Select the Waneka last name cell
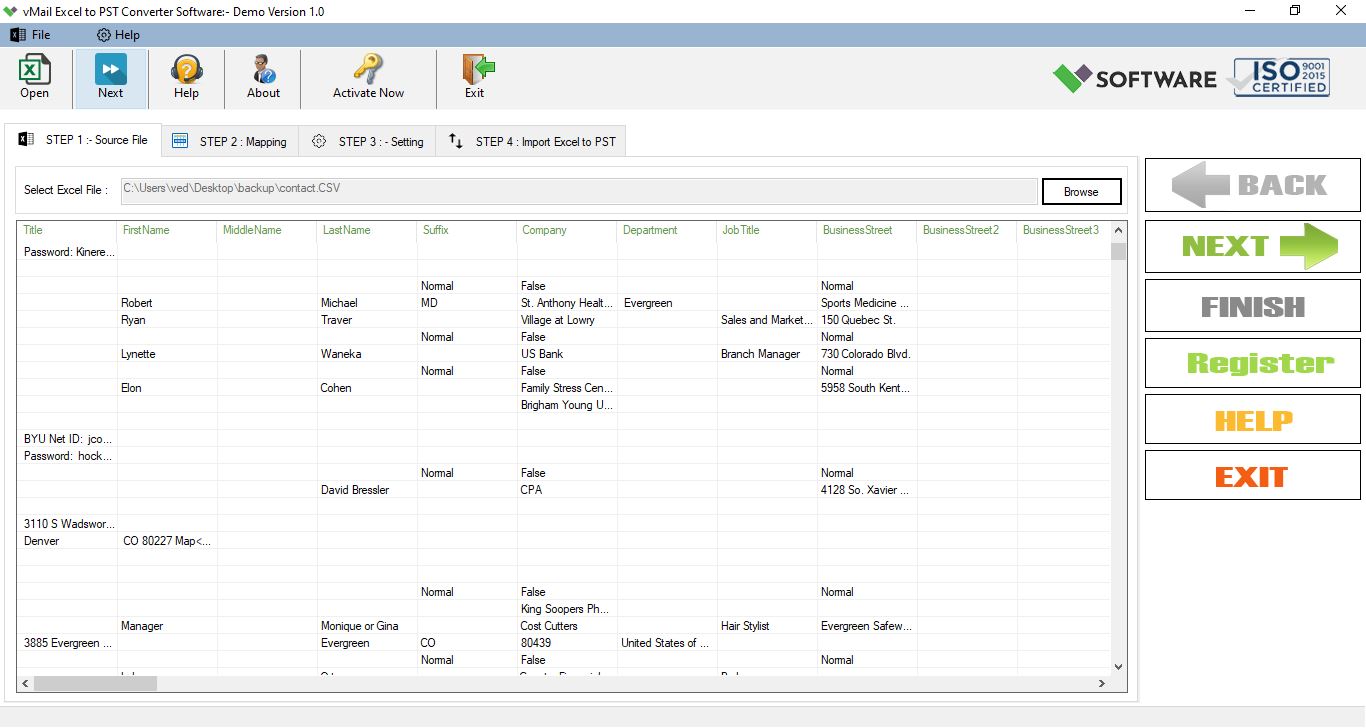1366x728 pixels. [x=367, y=354]
